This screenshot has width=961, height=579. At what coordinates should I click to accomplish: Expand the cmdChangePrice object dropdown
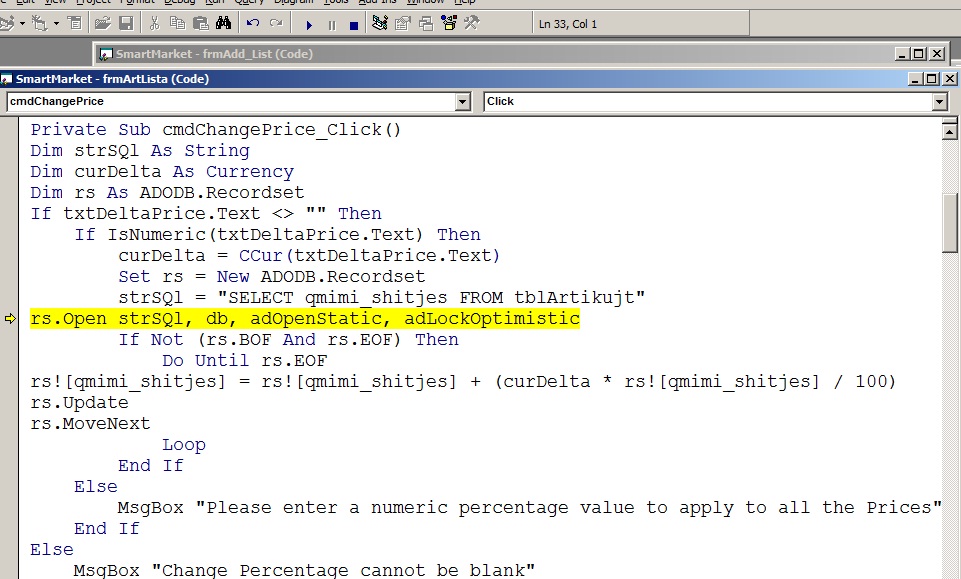(463, 102)
